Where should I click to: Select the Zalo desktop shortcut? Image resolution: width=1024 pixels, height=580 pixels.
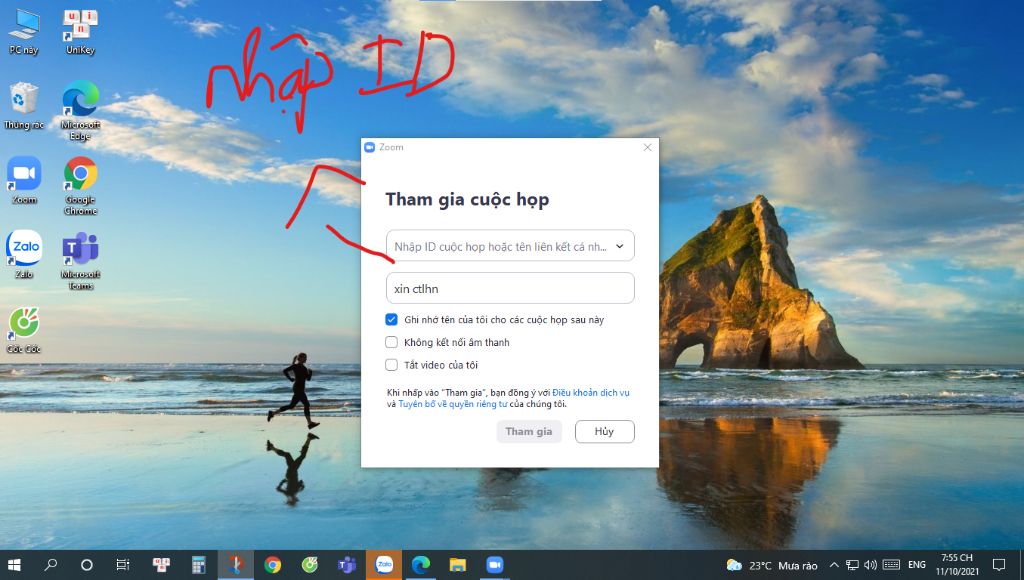(24, 255)
